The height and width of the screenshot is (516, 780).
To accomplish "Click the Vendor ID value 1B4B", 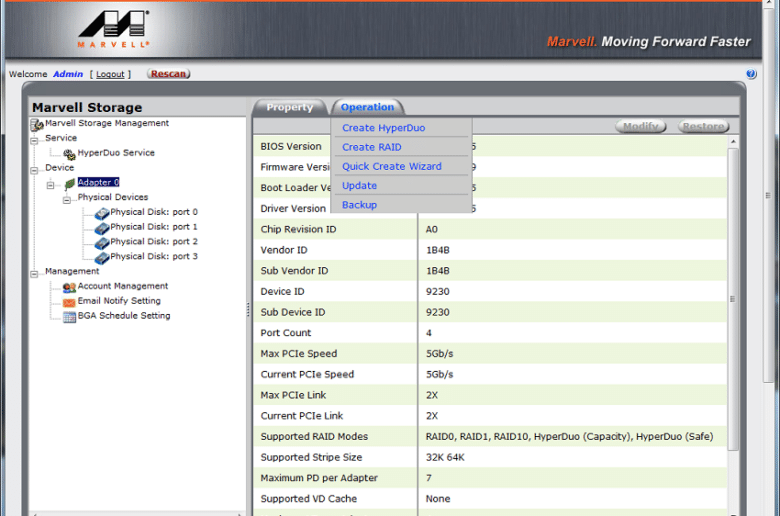I will 438,250.
